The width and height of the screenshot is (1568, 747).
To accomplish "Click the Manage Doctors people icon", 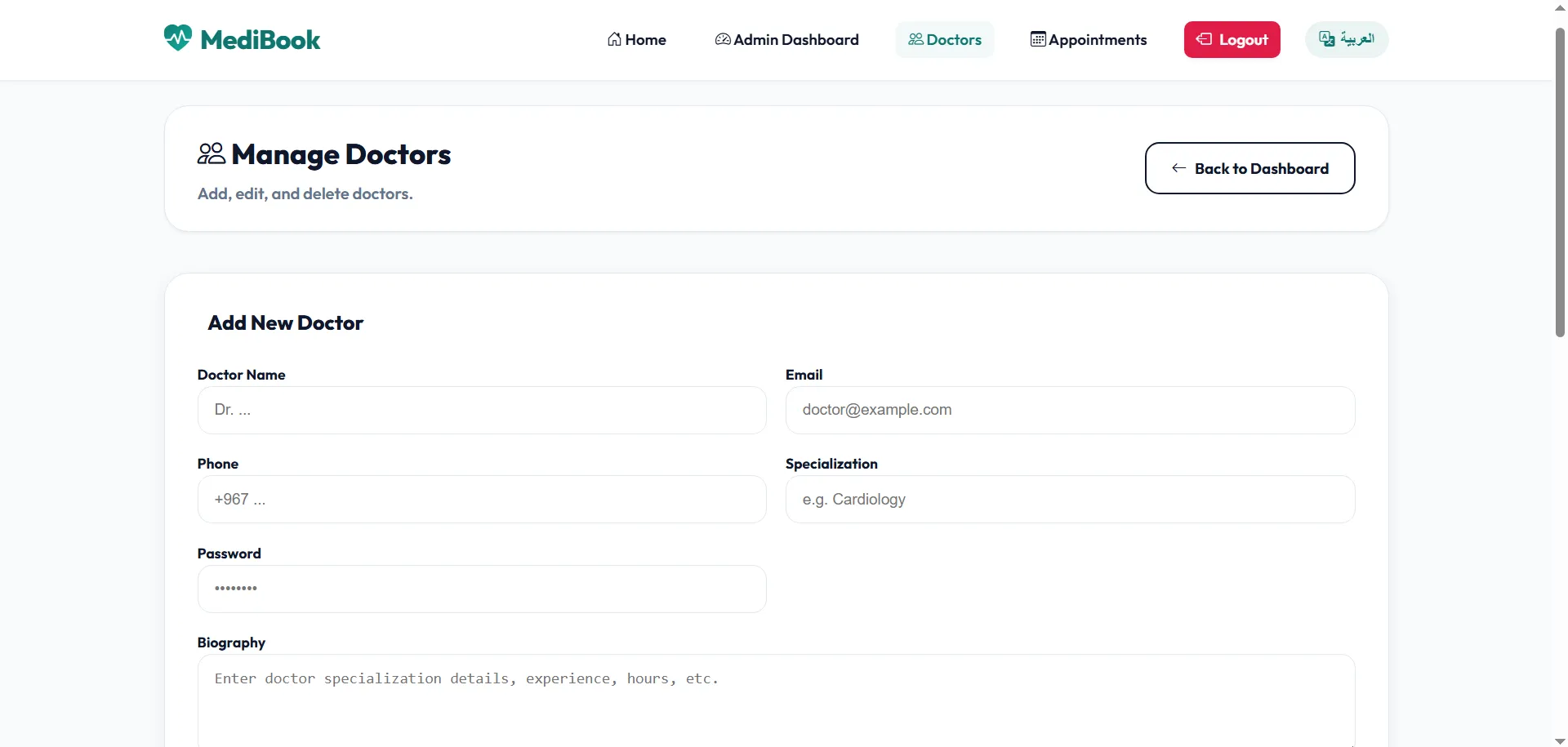I will [x=212, y=153].
